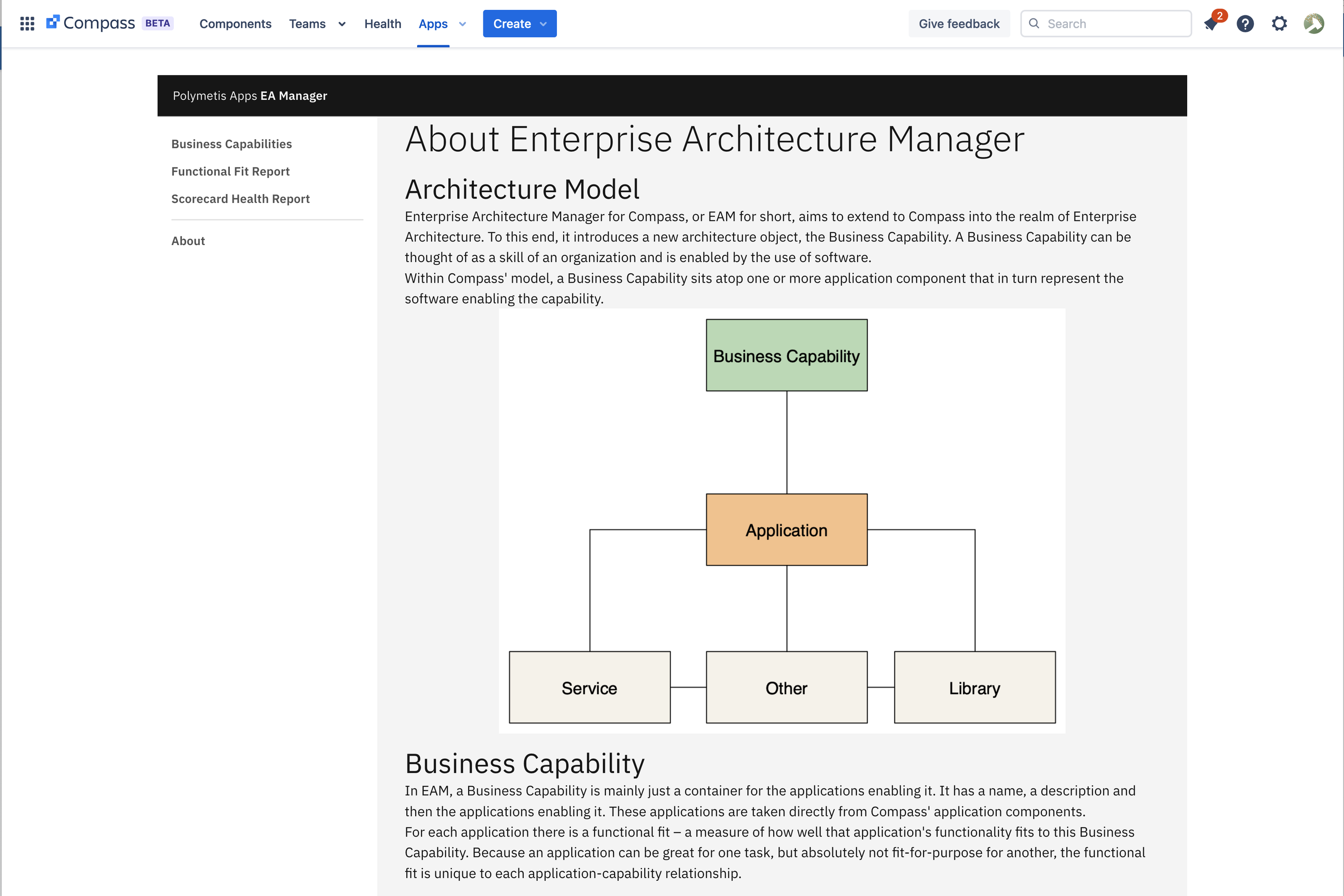Open the help question mark icon
Screen dimensions: 1344x896
1245,23
